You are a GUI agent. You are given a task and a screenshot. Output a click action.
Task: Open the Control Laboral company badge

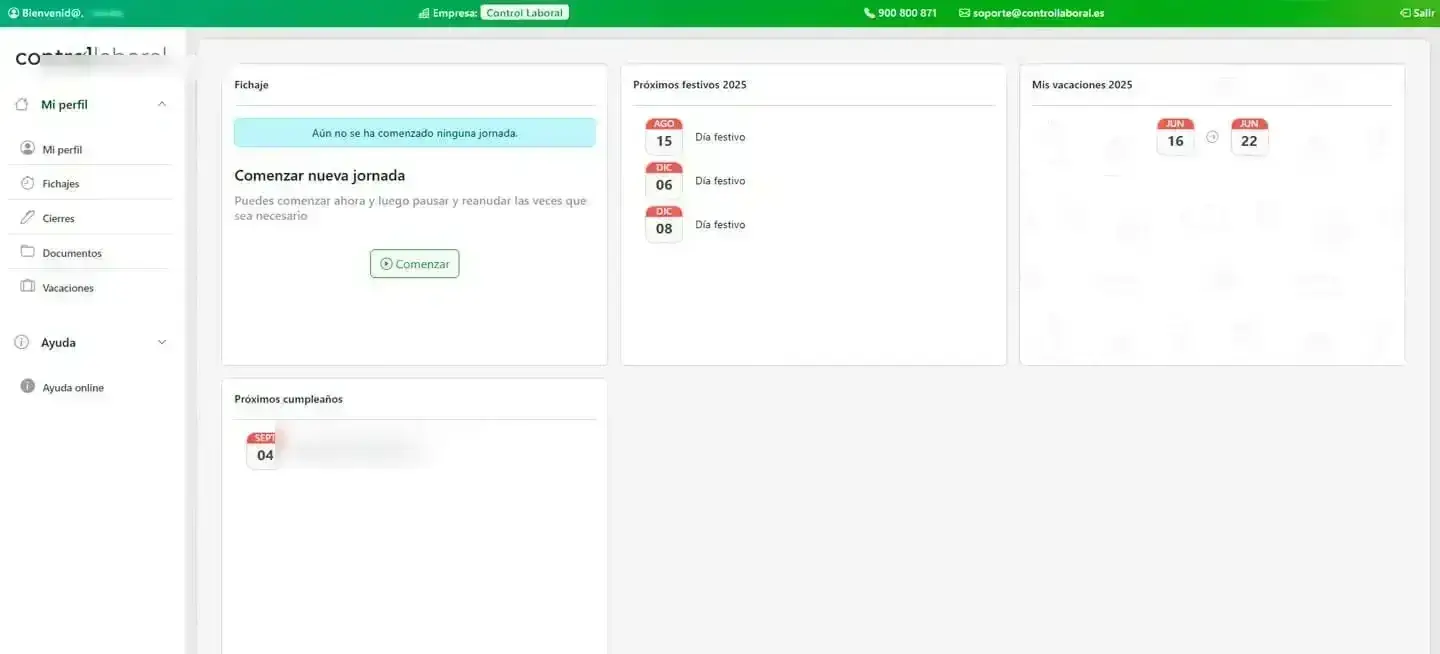524,13
